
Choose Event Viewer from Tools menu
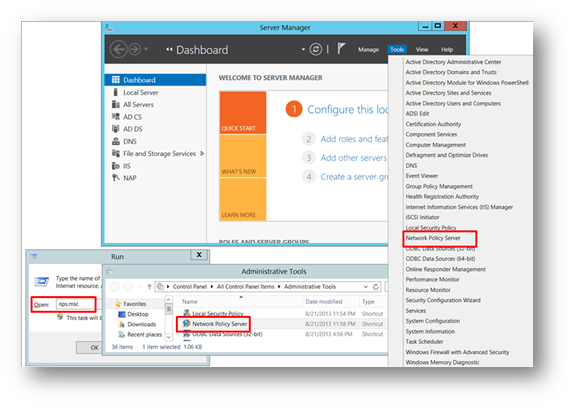[x=422, y=176]
